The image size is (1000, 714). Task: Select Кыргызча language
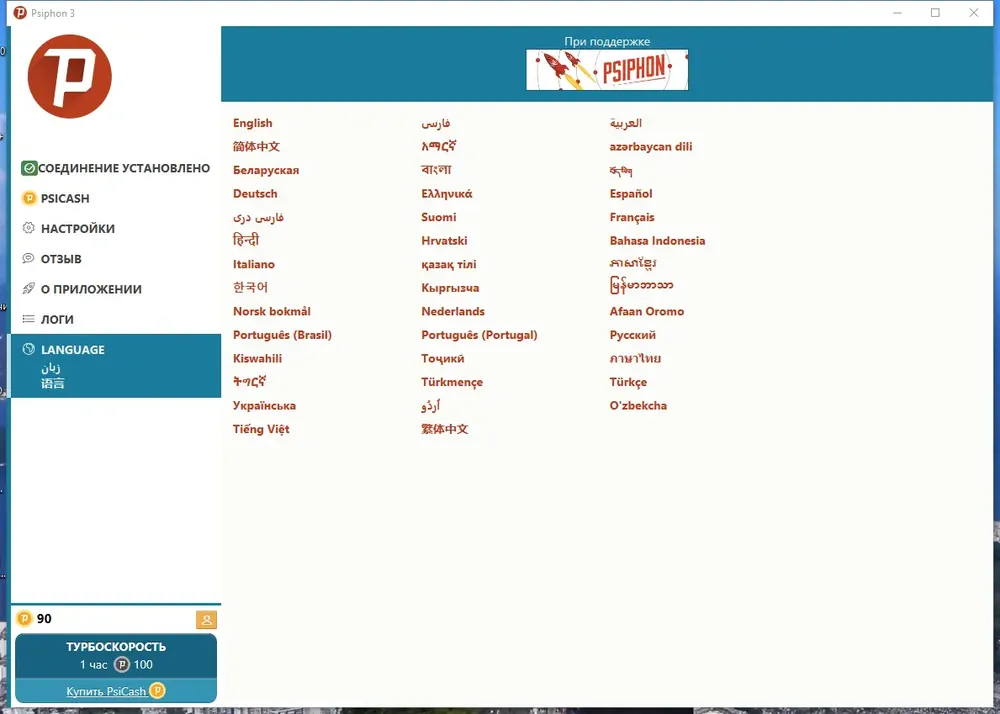(x=450, y=288)
